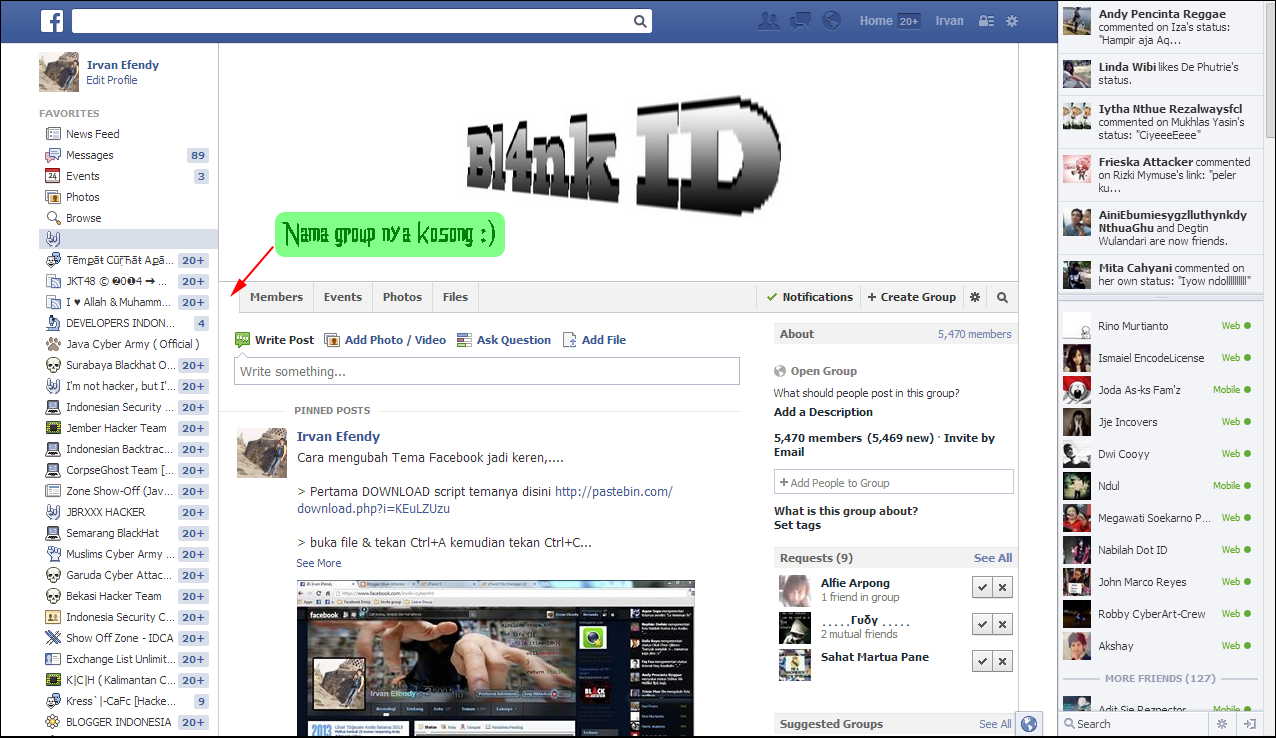Expand post with See More
This screenshot has width=1276, height=738.
(x=319, y=563)
